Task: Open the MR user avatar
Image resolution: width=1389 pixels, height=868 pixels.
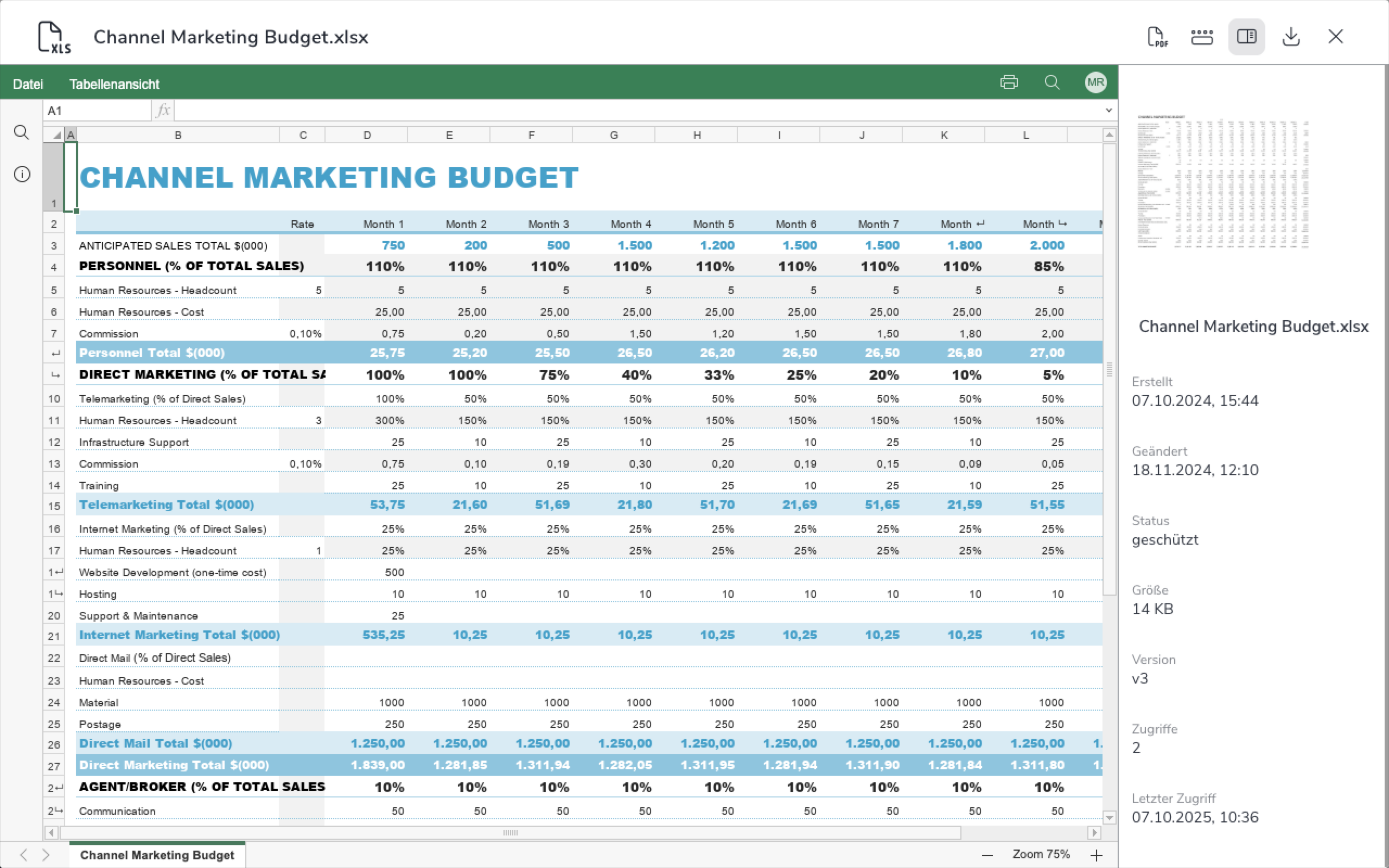Action: pyautogui.click(x=1095, y=82)
